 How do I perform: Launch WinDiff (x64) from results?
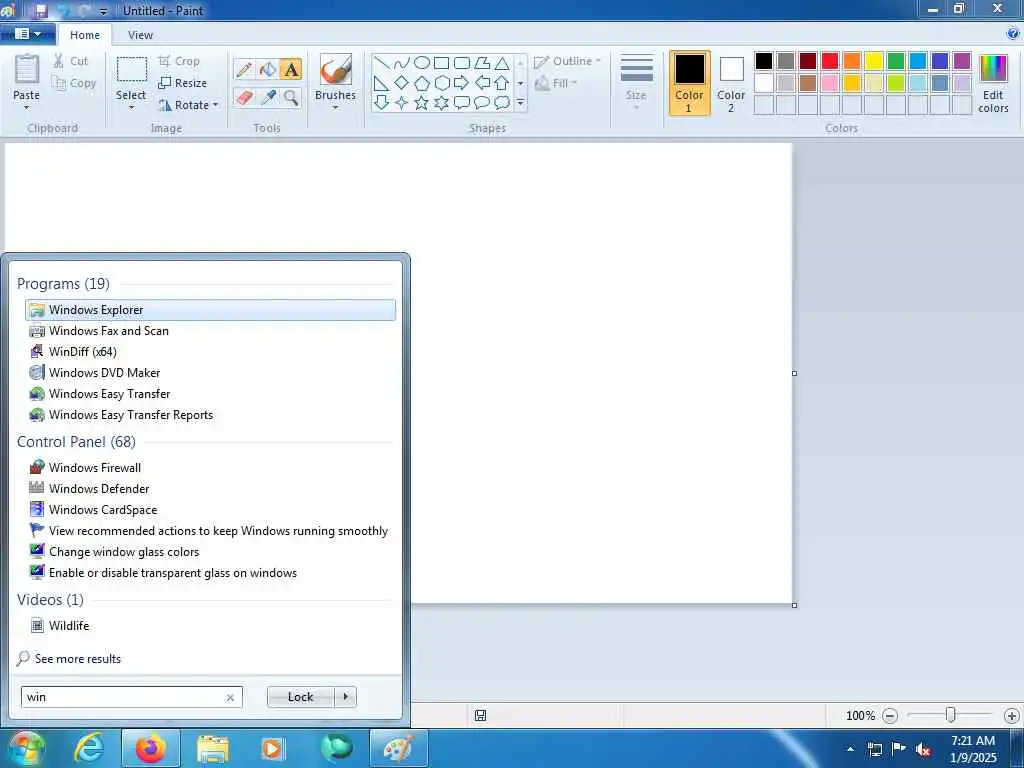pos(210,351)
